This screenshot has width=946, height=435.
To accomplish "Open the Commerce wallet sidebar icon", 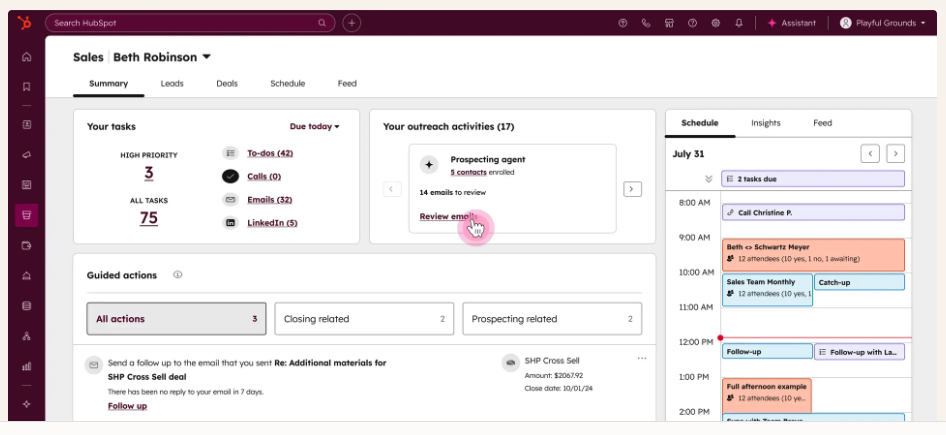I will (x=27, y=246).
